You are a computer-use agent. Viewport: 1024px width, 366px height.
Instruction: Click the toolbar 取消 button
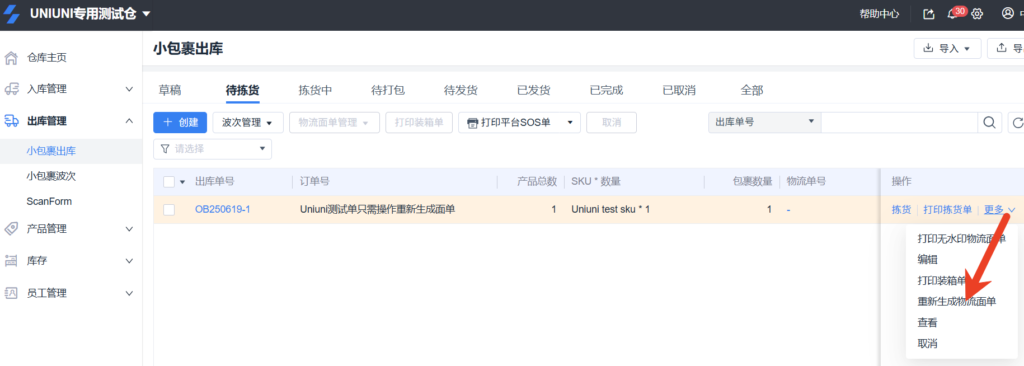[611, 122]
